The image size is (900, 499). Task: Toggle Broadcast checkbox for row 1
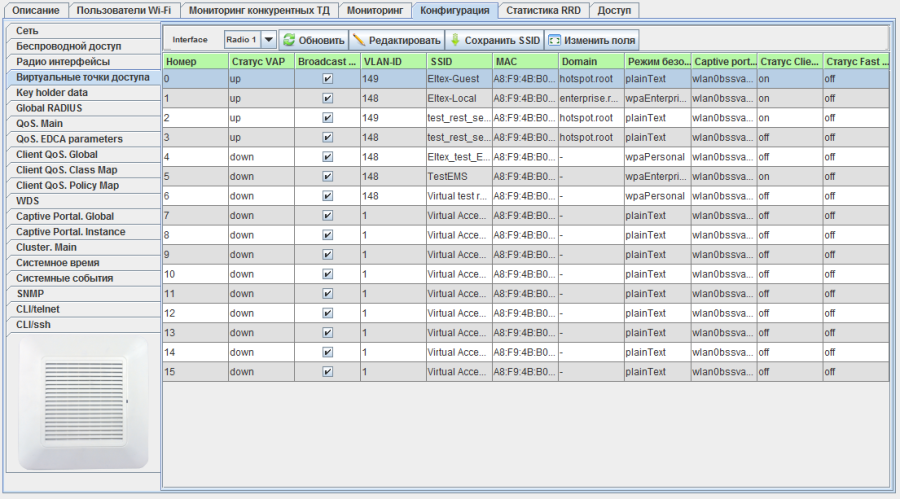pos(327,98)
